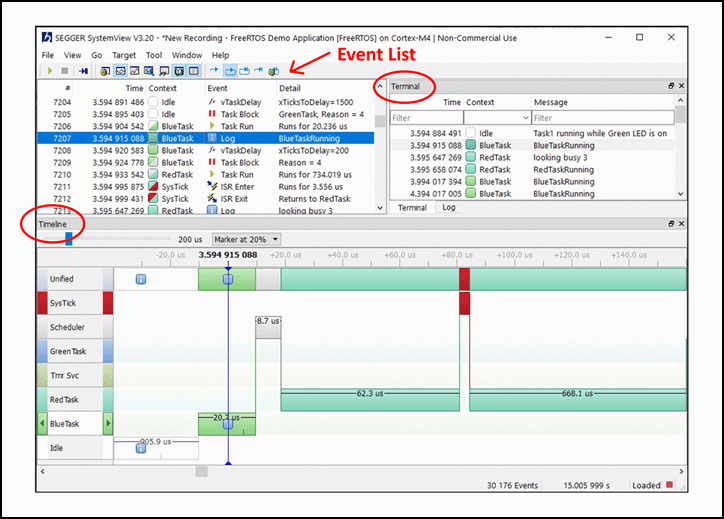
Task: Float the Terminal panel using its undock icon
Action: (671, 86)
